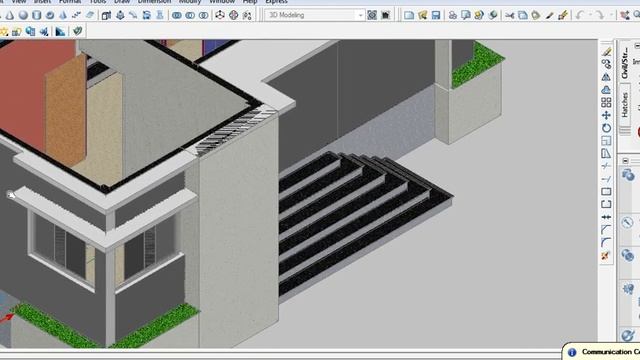Click the green check render settings icon

(x=77, y=31)
